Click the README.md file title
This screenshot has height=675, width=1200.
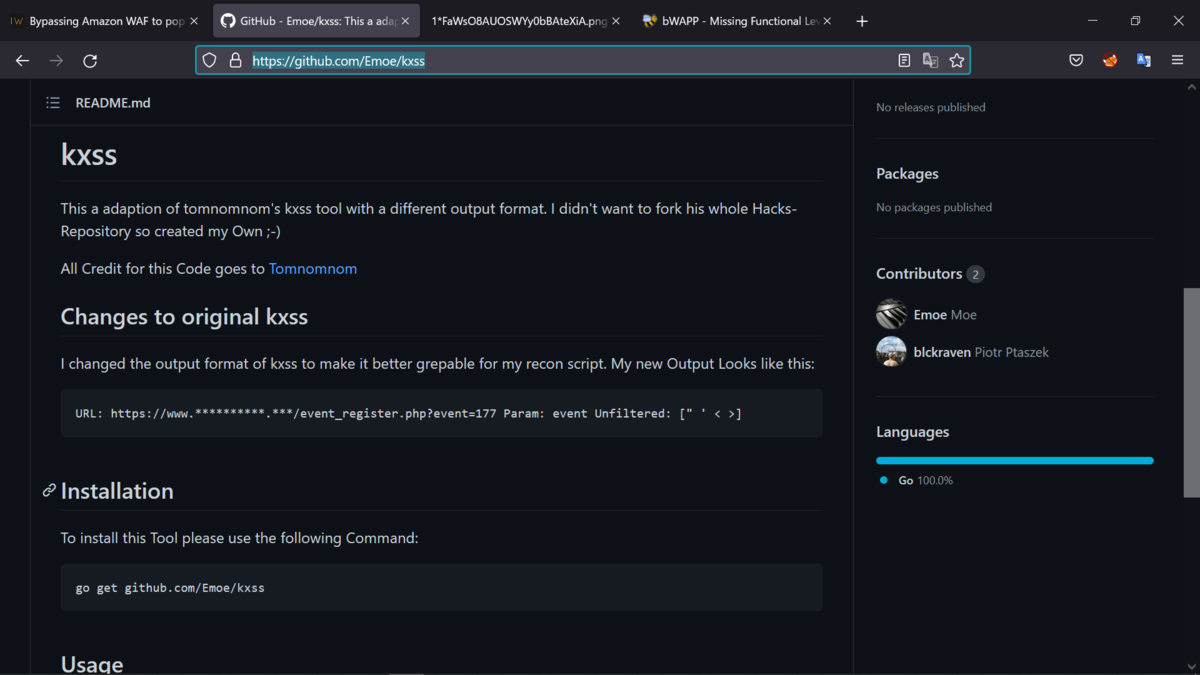click(x=113, y=103)
